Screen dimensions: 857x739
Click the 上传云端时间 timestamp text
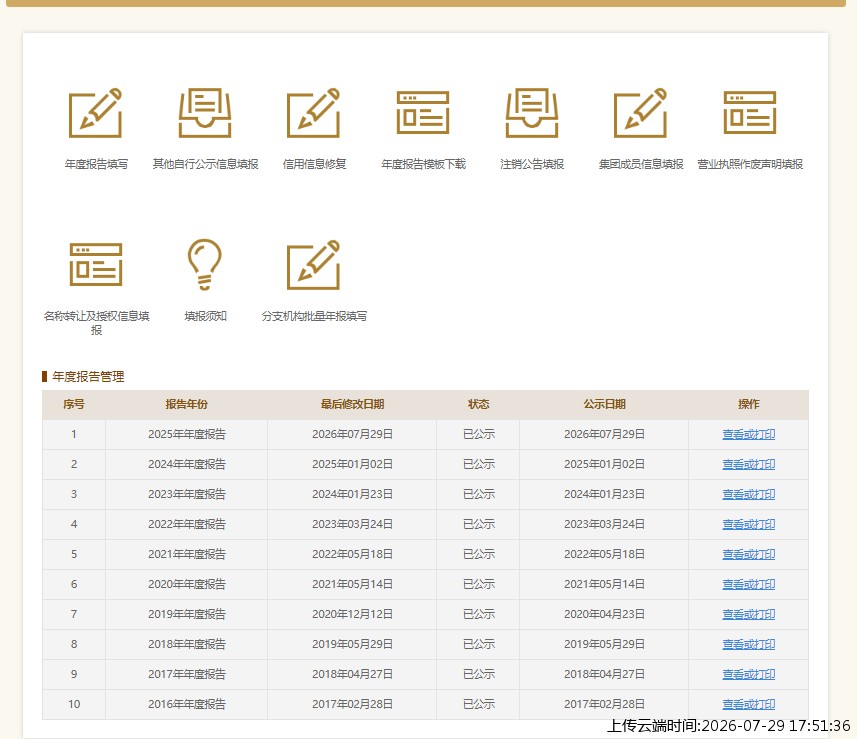tap(729, 726)
